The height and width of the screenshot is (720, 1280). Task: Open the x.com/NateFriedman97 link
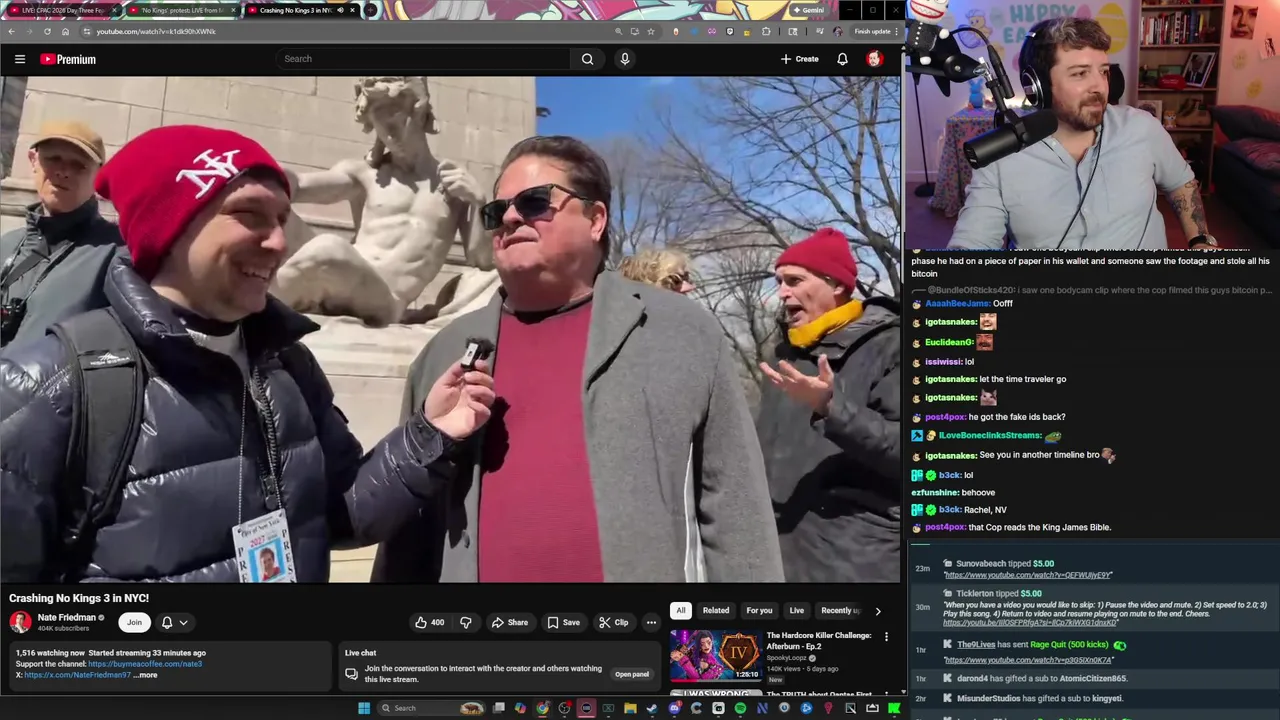(77, 675)
